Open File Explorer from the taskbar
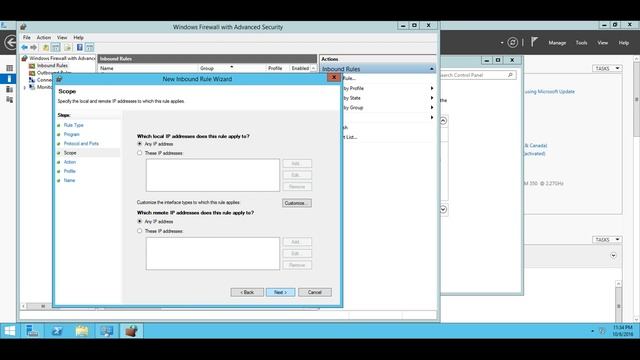 coord(82,331)
